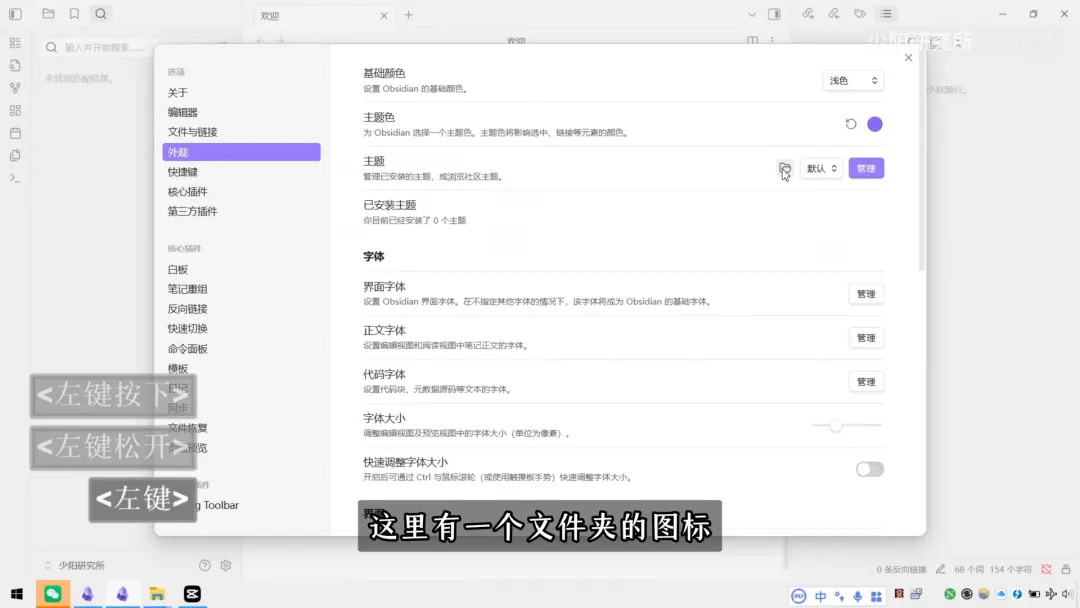Click the purple theme color swatch

(874, 122)
